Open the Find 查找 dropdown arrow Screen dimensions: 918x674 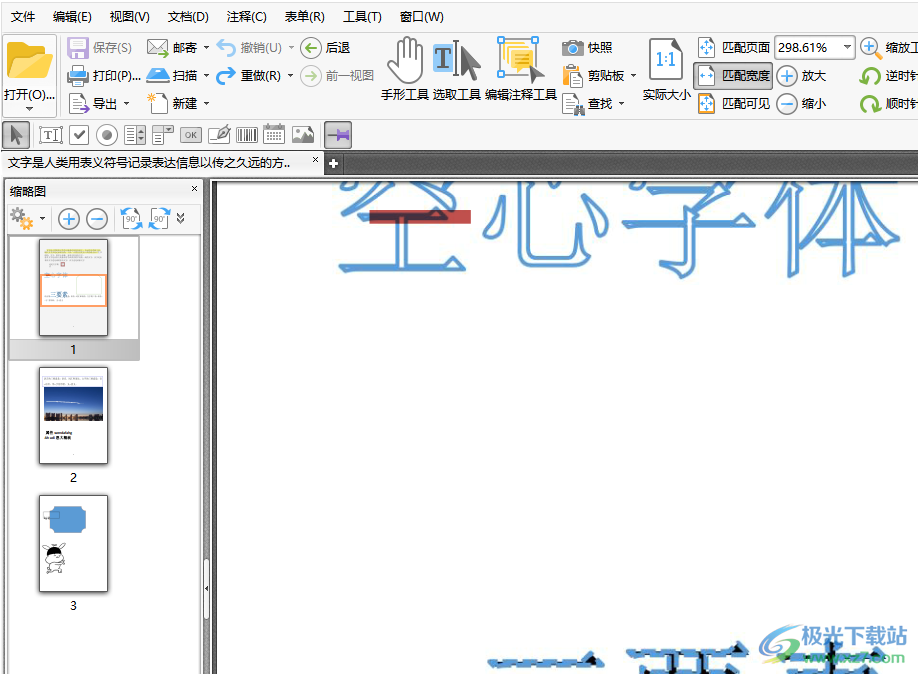pyautogui.click(x=621, y=104)
